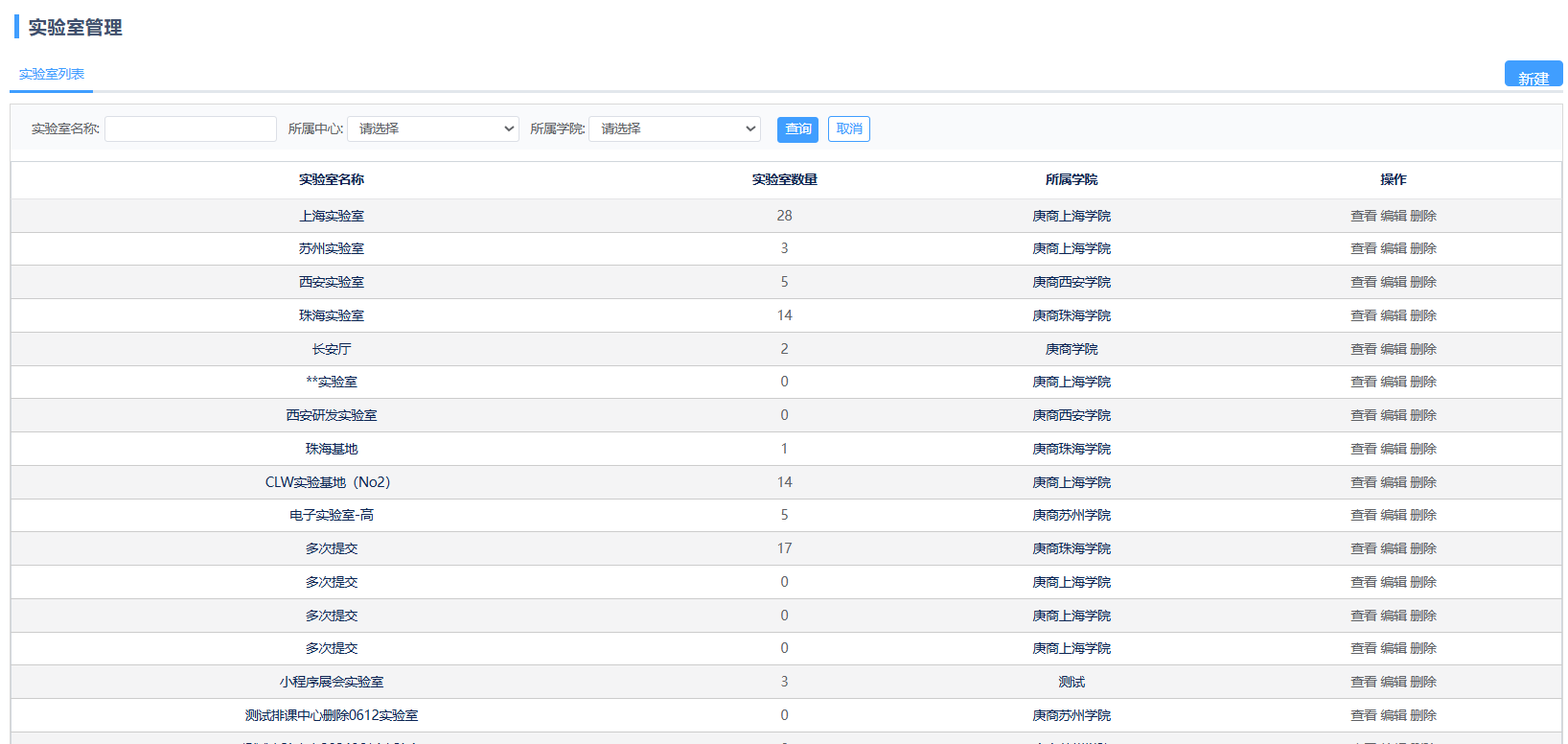Edit the **实验室 row
This screenshot has height=744, width=1568.
tap(1394, 382)
